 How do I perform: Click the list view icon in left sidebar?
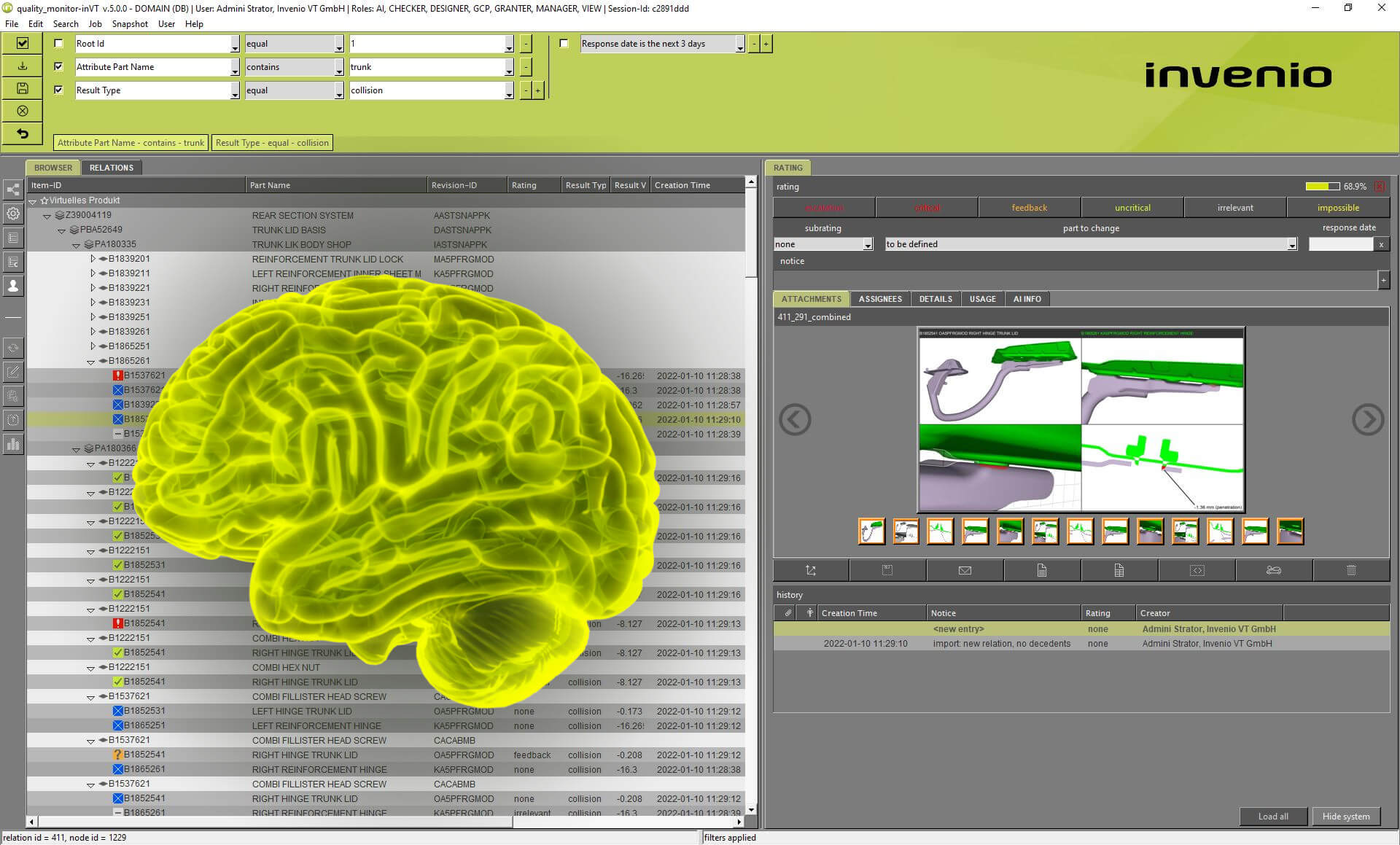(13, 238)
